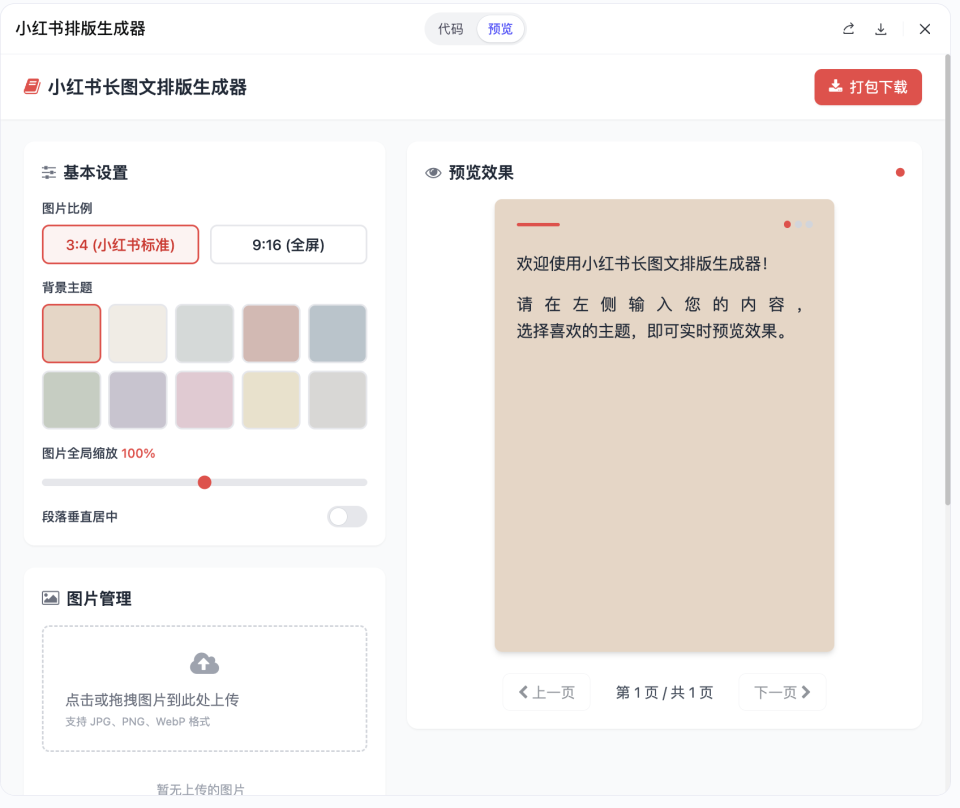The image size is (960, 808).
Task: Select the dusty pink background theme swatch
Action: [271, 333]
